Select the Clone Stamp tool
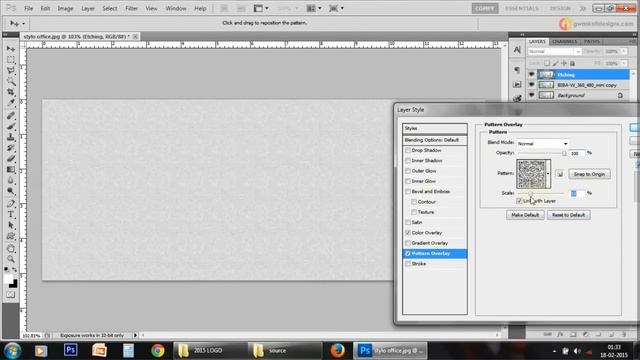Viewport: 640px width, 360px height. coord(11,137)
